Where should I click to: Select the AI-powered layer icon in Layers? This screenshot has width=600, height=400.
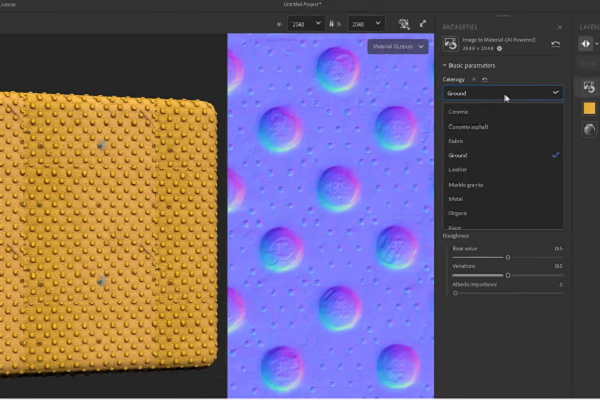tap(587, 87)
